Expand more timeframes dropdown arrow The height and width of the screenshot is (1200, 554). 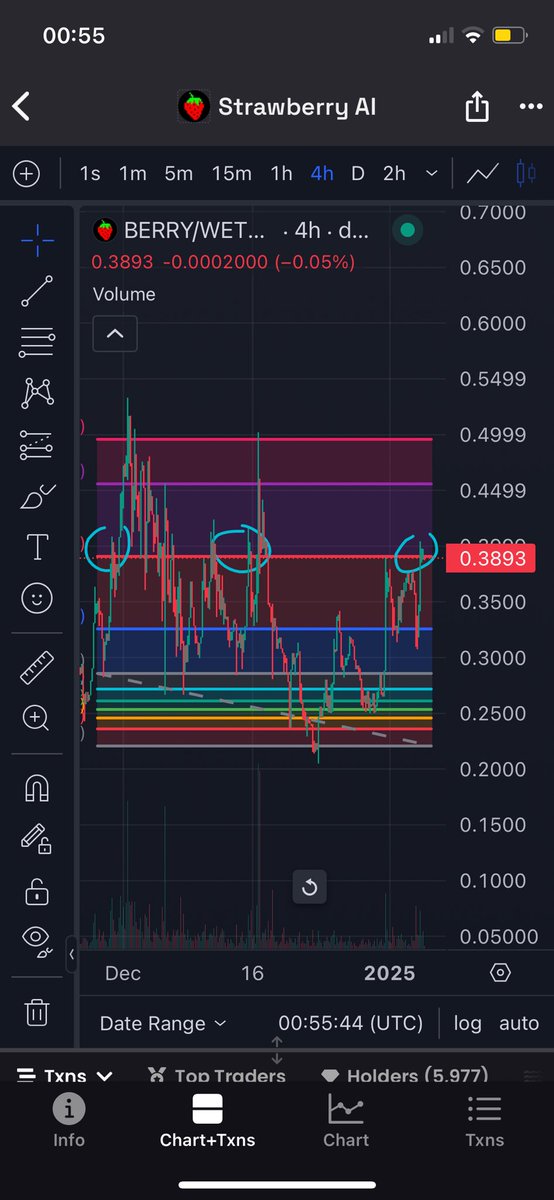point(432,173)
